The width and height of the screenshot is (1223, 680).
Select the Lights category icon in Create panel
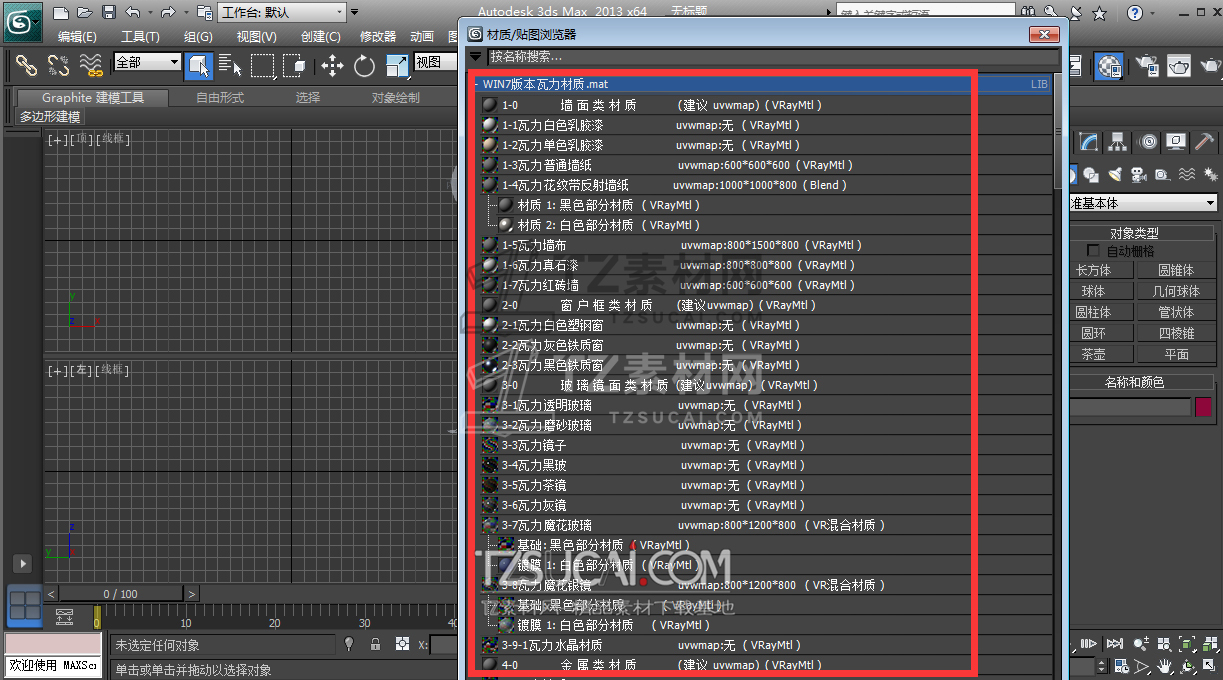click(1114, 174)
